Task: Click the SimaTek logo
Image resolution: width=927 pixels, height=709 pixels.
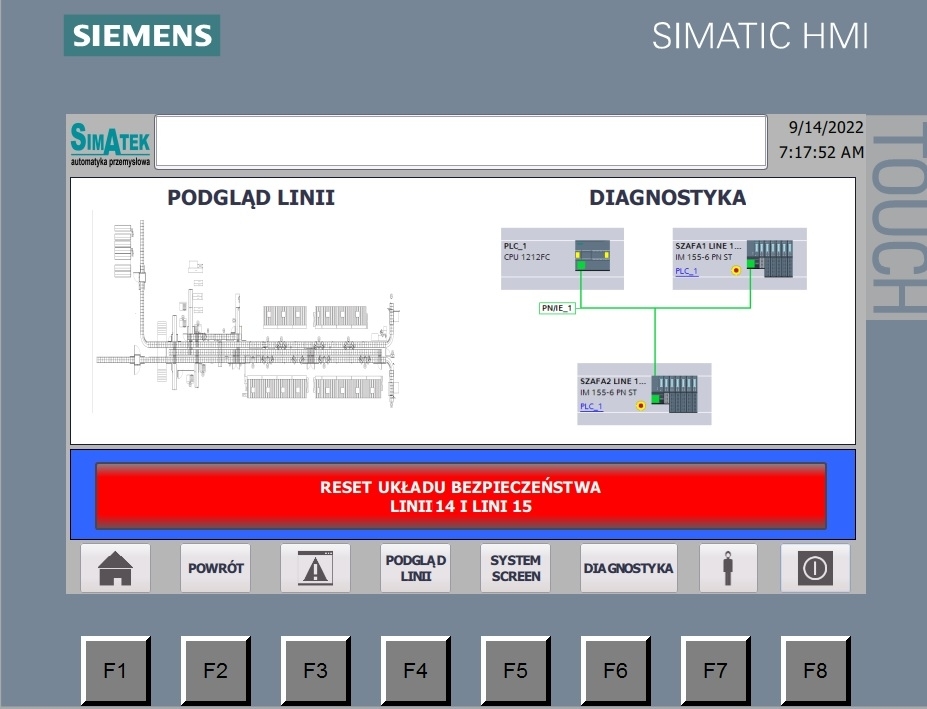Action: (x=111, y=144)
